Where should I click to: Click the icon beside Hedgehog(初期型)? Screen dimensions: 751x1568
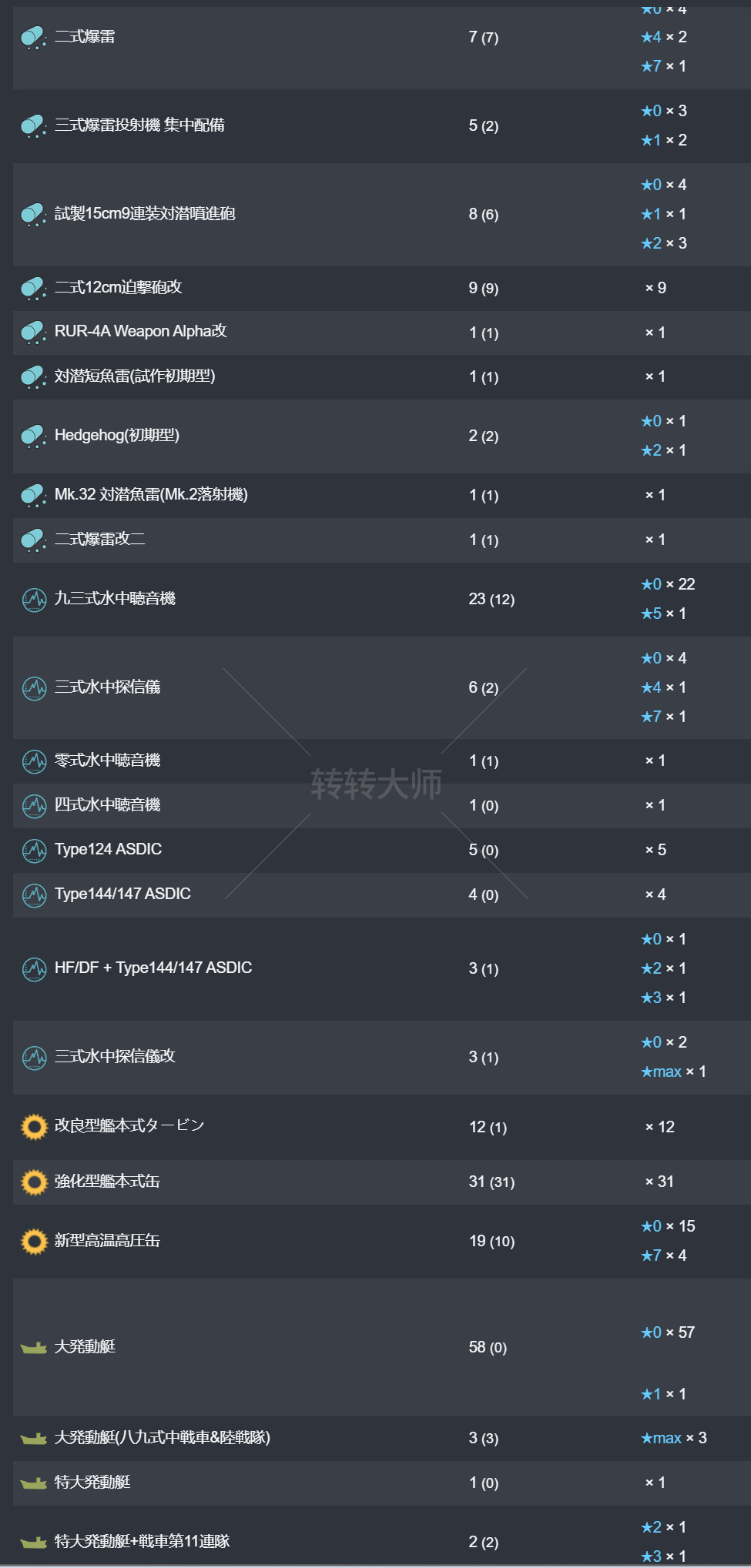pyautogui.click(x=33, y=436)
